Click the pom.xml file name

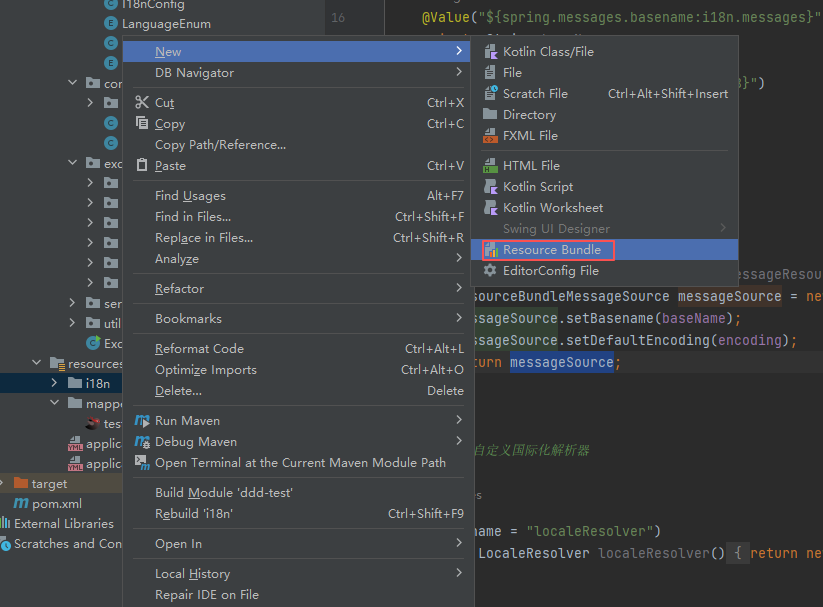pos(57,504)
